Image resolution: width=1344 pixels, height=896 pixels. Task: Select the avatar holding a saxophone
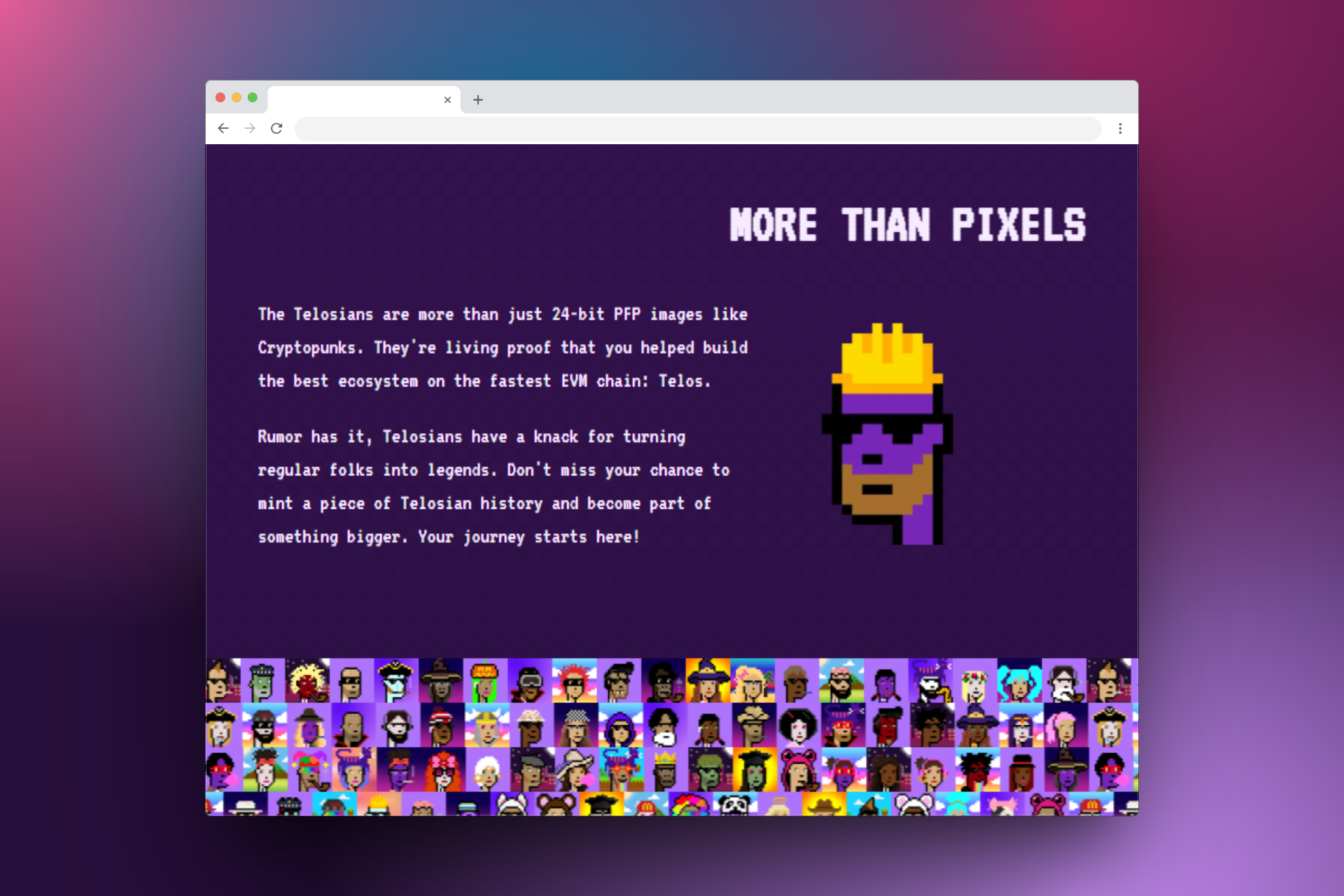(x=931, y=681)
